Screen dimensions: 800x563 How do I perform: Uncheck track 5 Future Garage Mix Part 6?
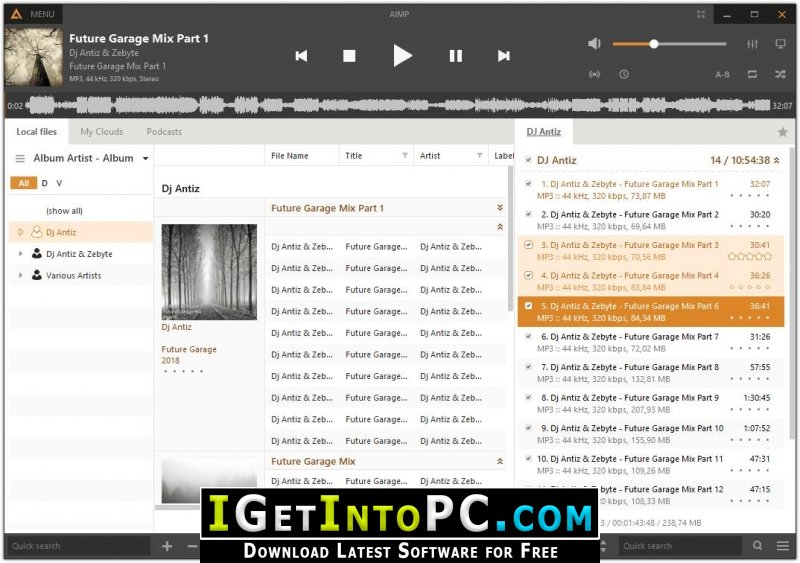point(529,306)
